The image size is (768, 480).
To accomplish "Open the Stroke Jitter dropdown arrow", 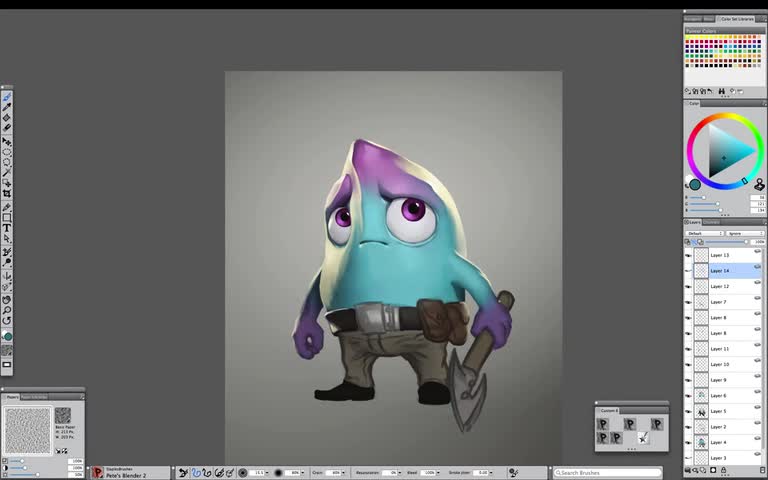I will (x=491, y=473).
